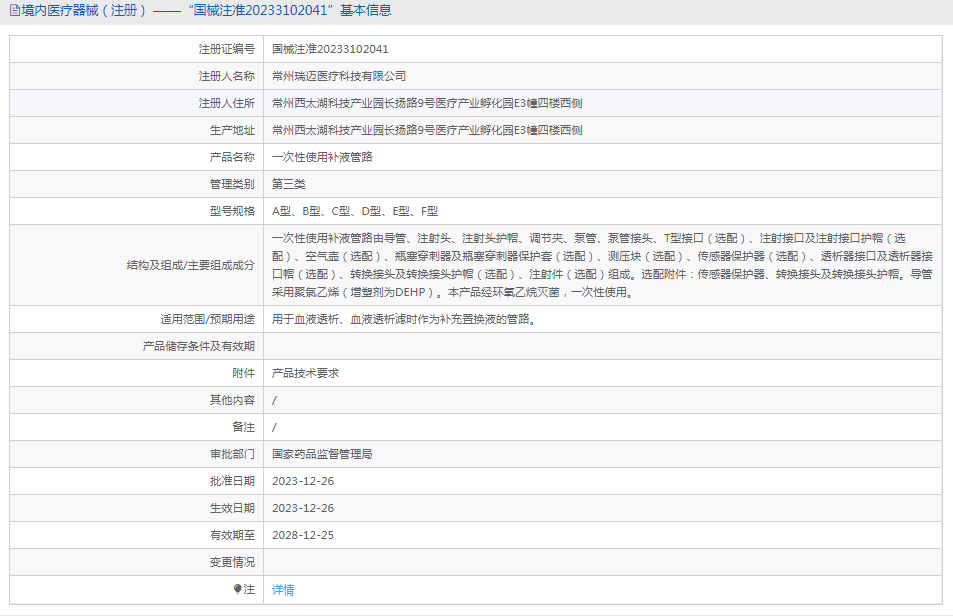The width and height of the screenshot is (953, 616).
Task: Click the 附件 label
Action: click(244, 374)
